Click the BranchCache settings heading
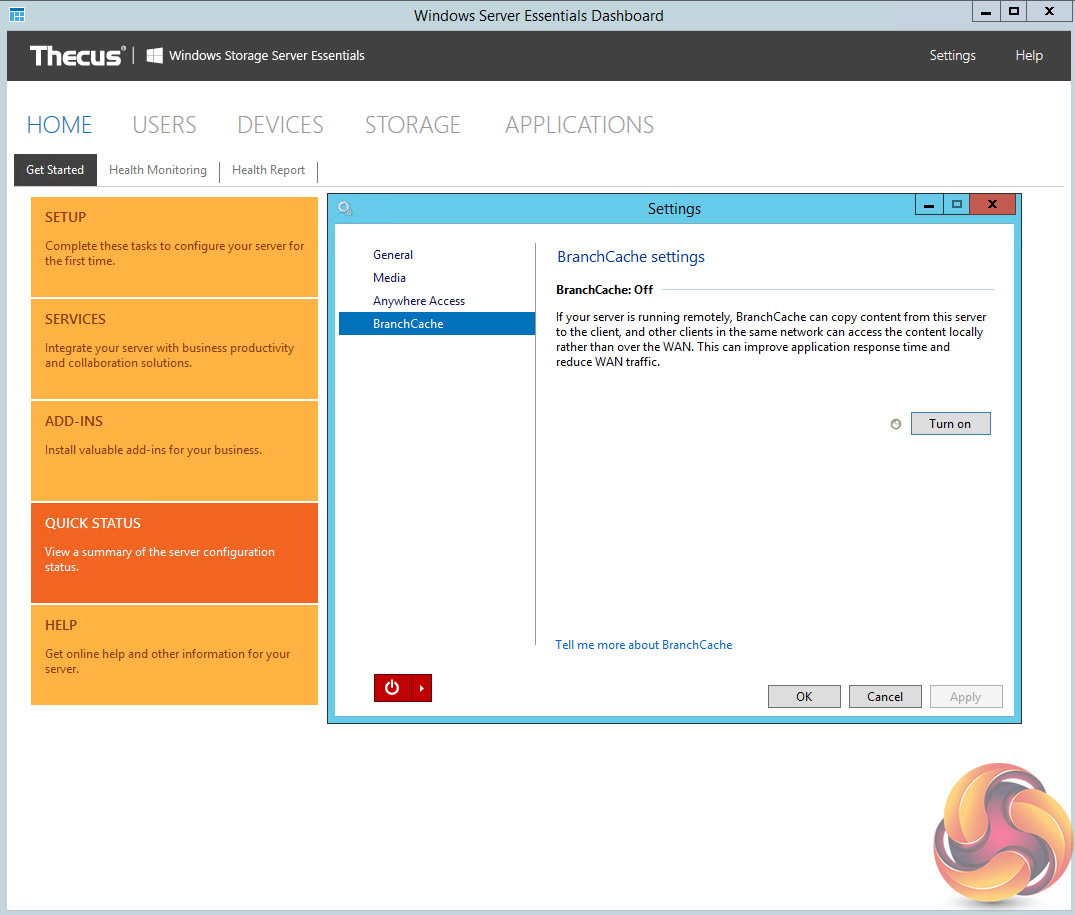The height and width of the screenshot is (915, 1075). [x=631, y=257]
